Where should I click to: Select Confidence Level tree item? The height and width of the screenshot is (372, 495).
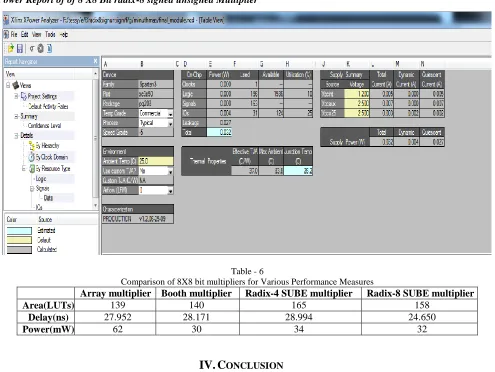pyautogui.click(x=44, y=126)
